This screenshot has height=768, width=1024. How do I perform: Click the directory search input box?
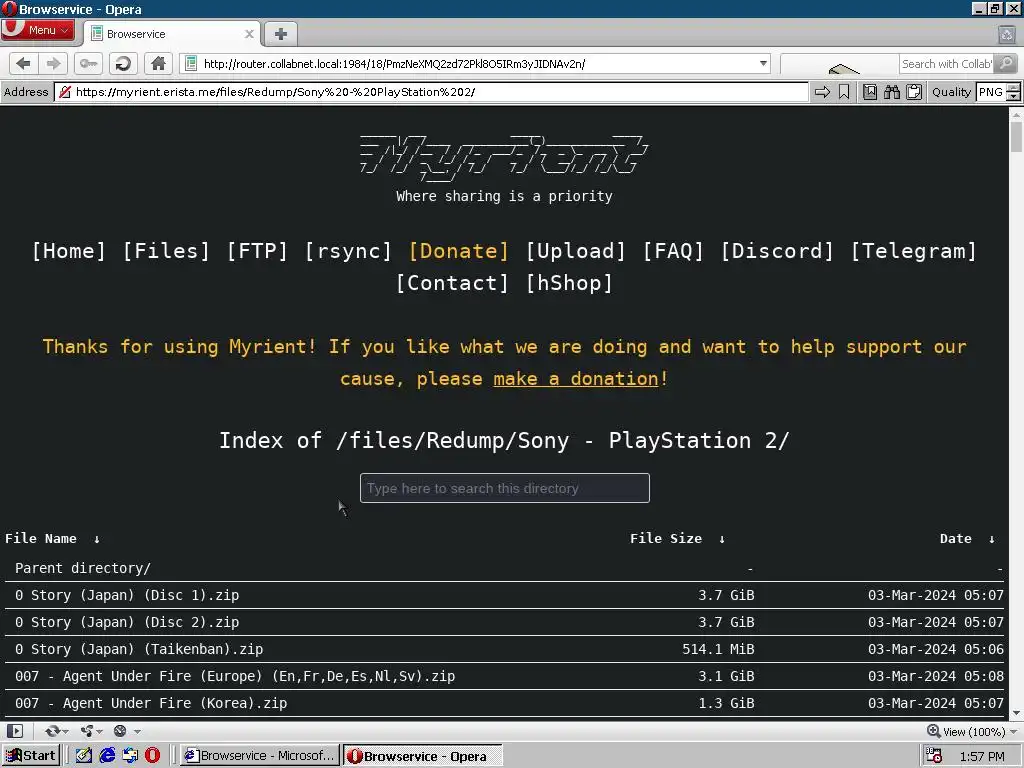click(504, 488)
